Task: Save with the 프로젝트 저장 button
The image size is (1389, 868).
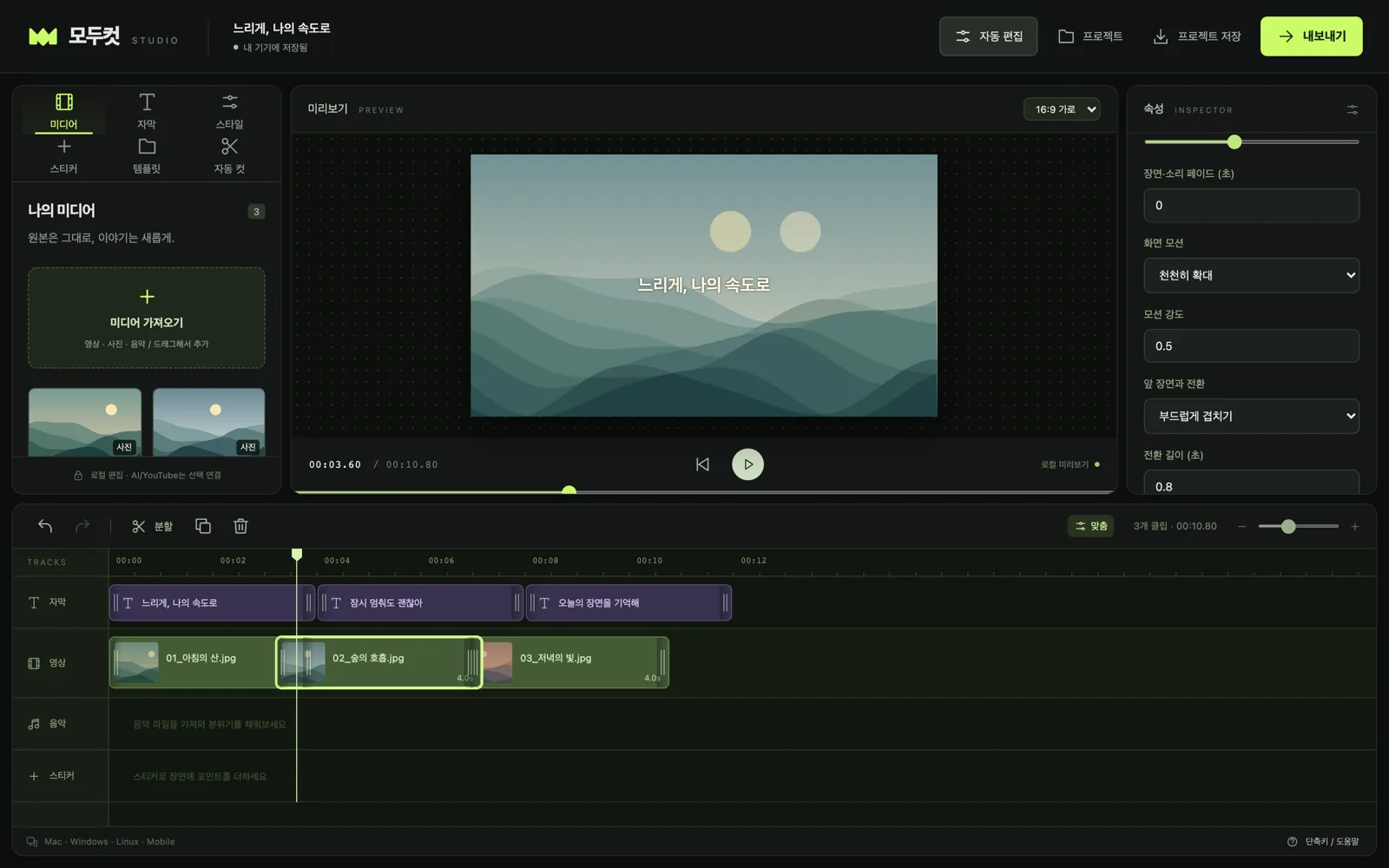Action: tap(1197, 36)
